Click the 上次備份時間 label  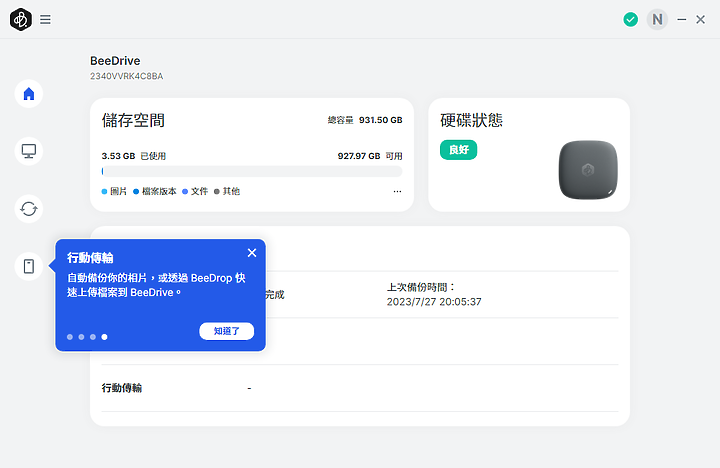tap(421, 288)
